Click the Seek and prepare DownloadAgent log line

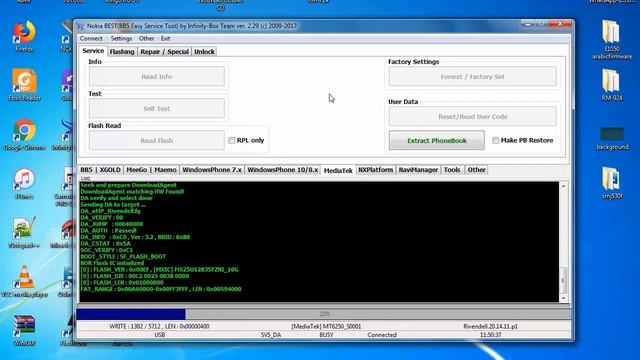coord(128,185)
